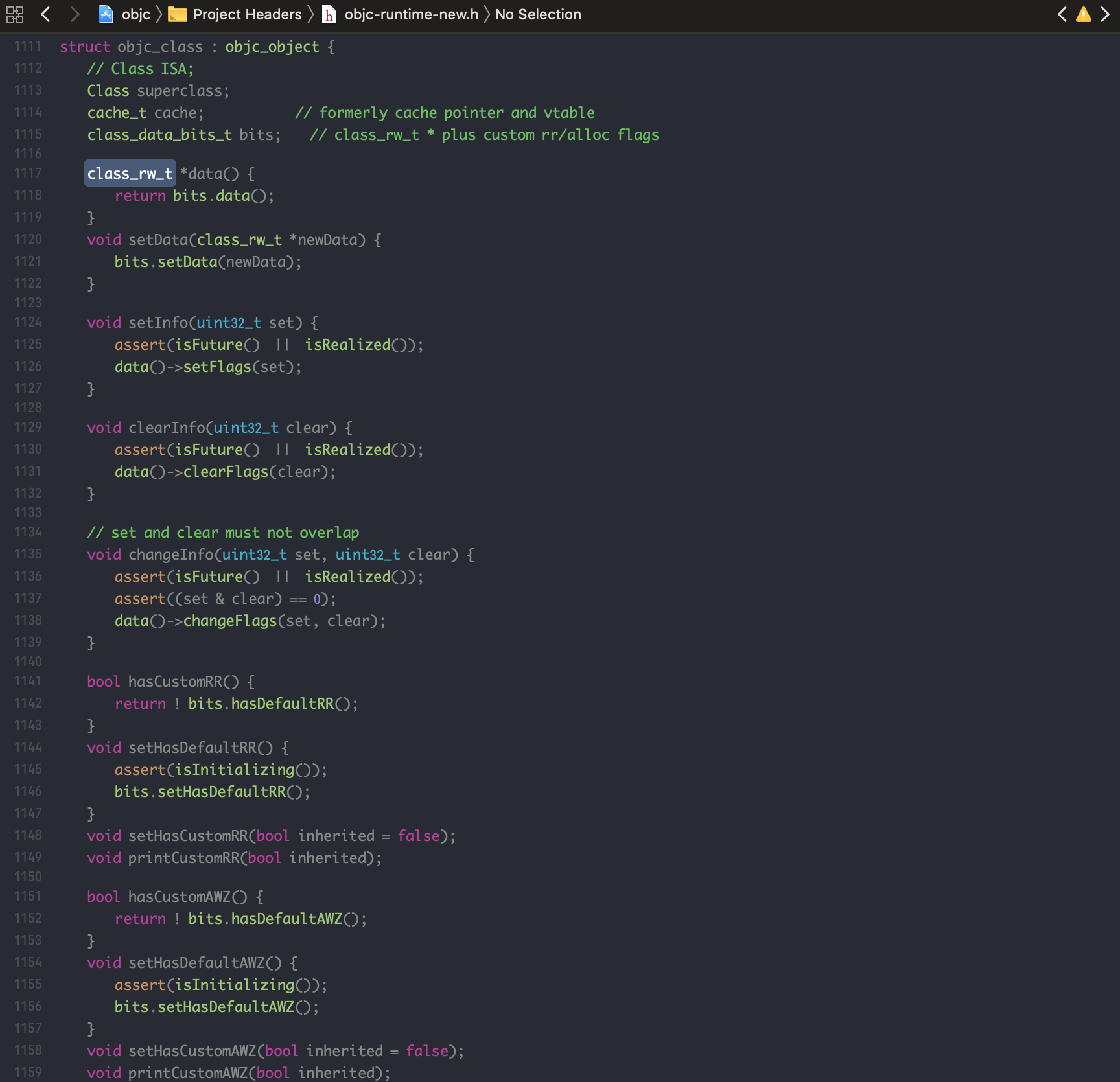The image size is (1120, 1082).
Task: Jump to previous issue arrow
Action: click(1062, 14)
